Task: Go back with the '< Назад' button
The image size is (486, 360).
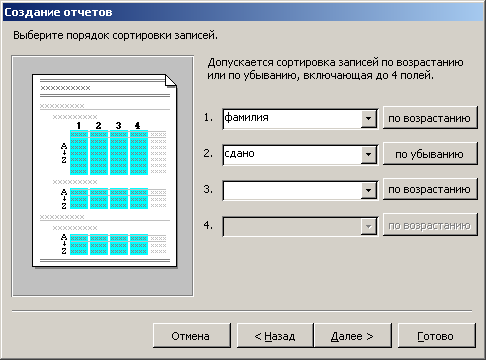Action: click(275, 336)
